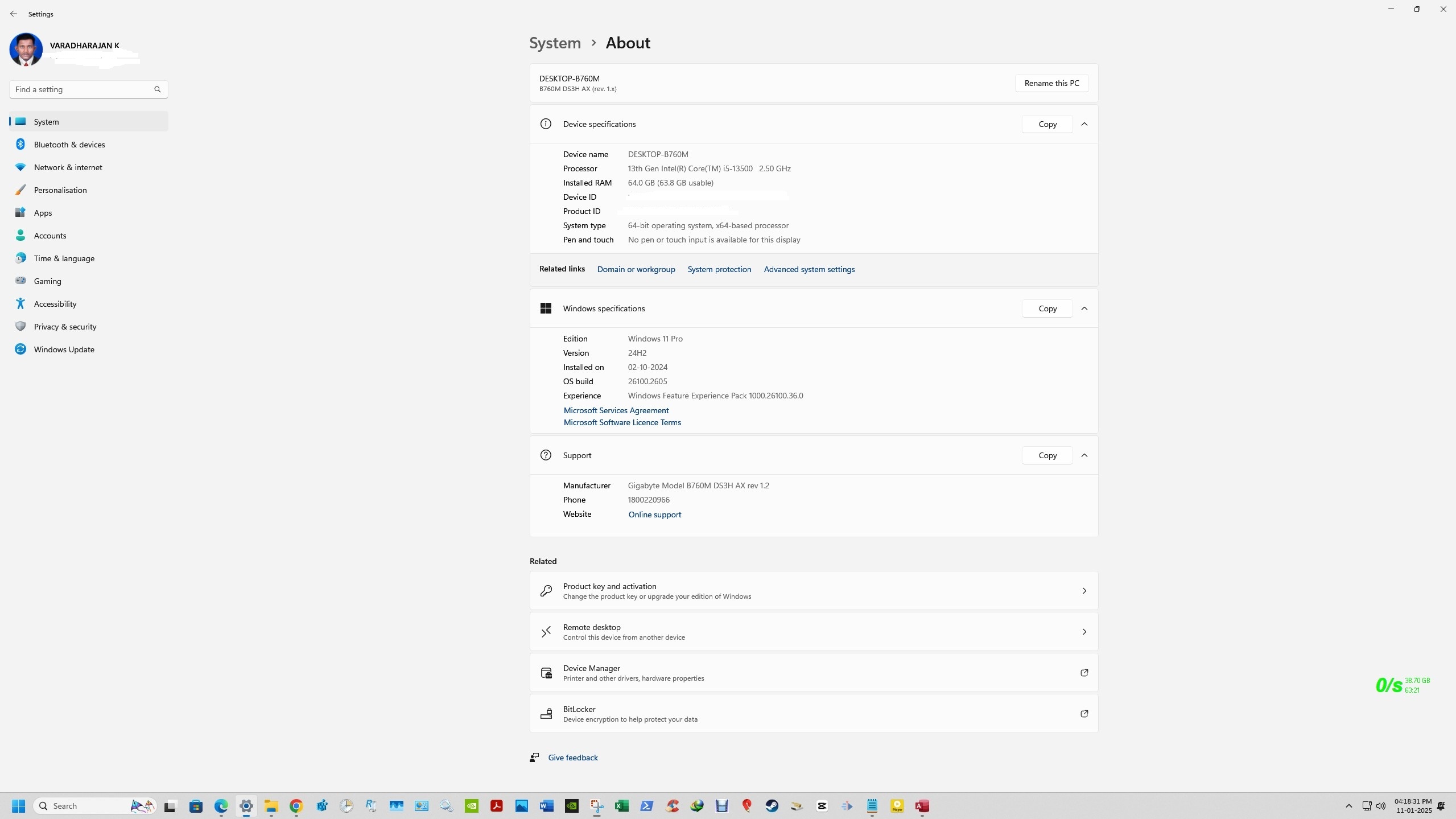Open Google Chrome from the taskbar
This screenshot has width=1456, height=819.
[x=296, y=806]
